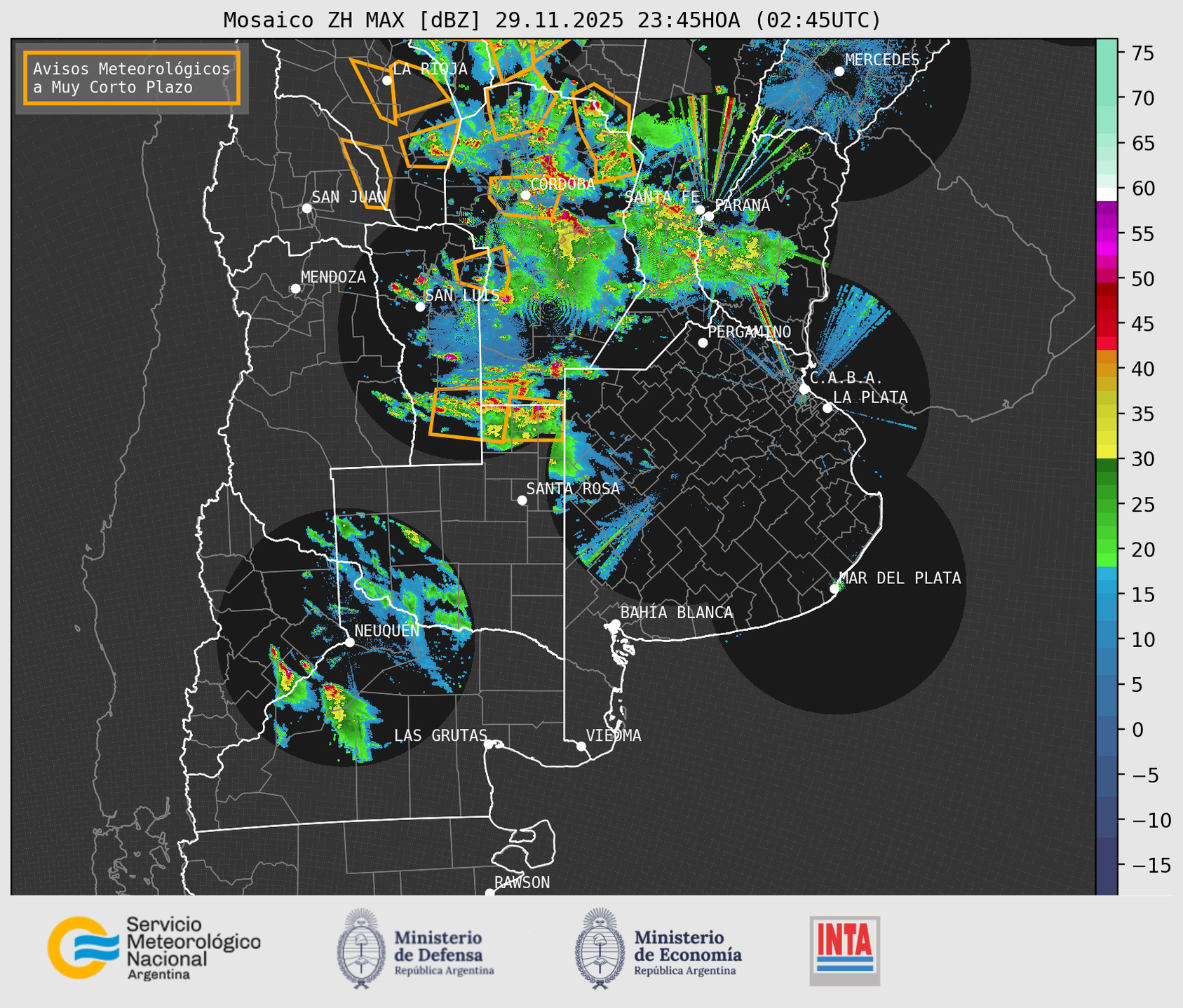Click the PARANA city label
Image resolution: width=1183 pixels, height=1008 pixels.
coord(742,205)
